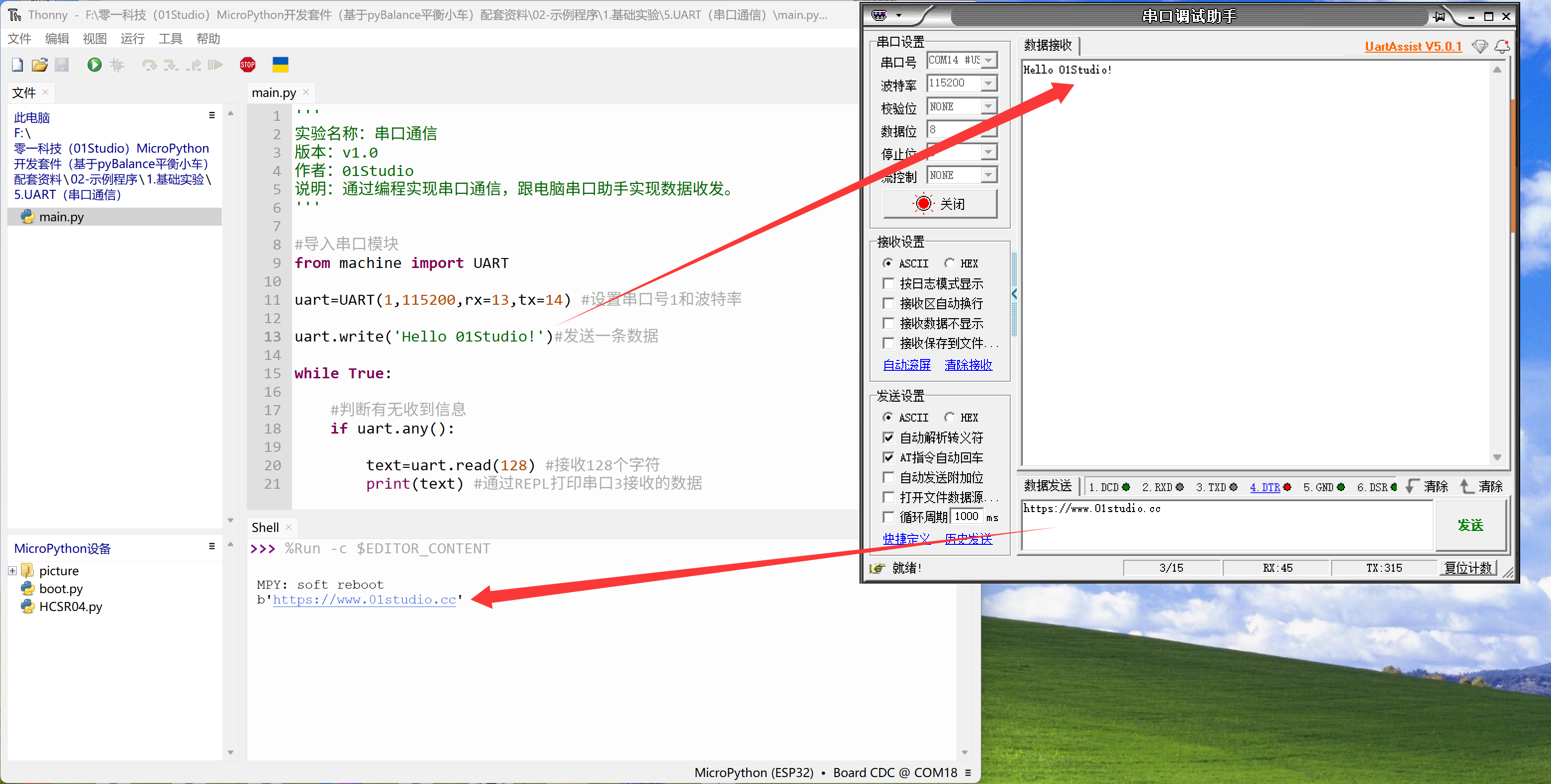1551x784 pixels.
Task: Open the Files panel options menu icon
Action: click(212, 115)
